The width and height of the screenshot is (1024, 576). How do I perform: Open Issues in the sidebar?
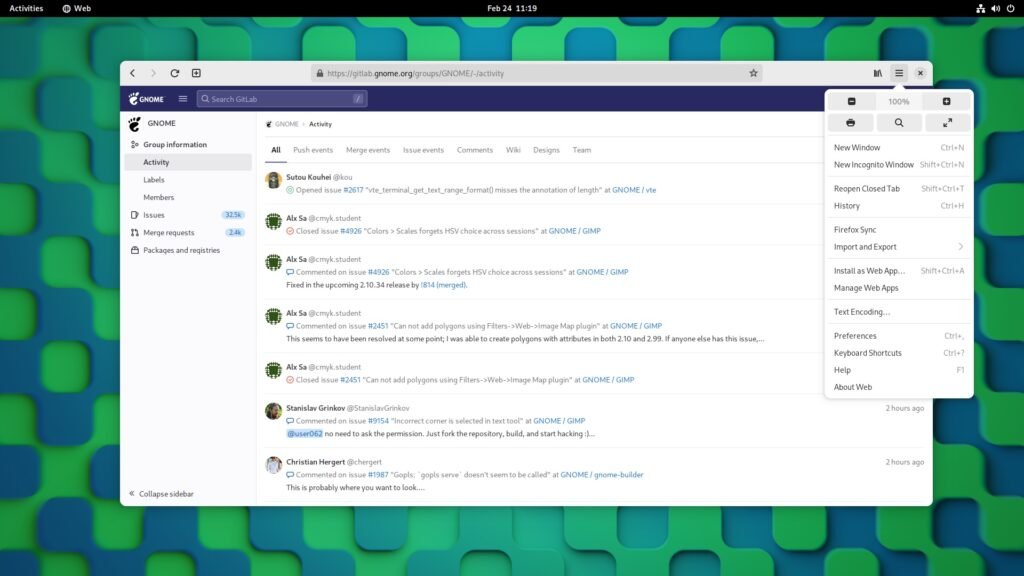(188, 215)
